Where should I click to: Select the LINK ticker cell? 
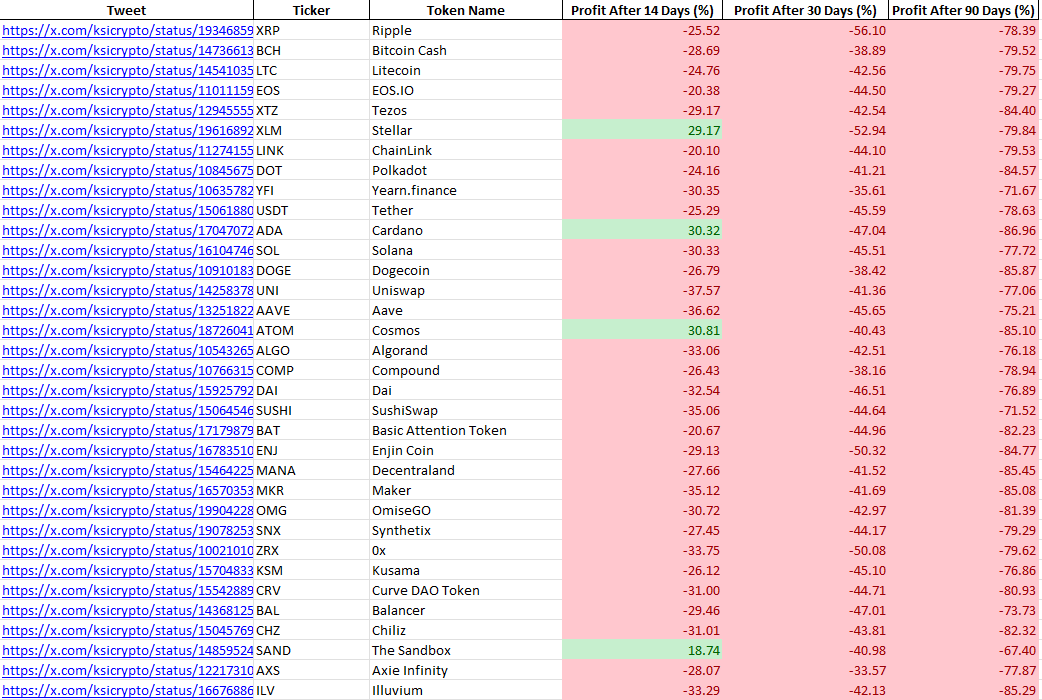coord(311,150)
